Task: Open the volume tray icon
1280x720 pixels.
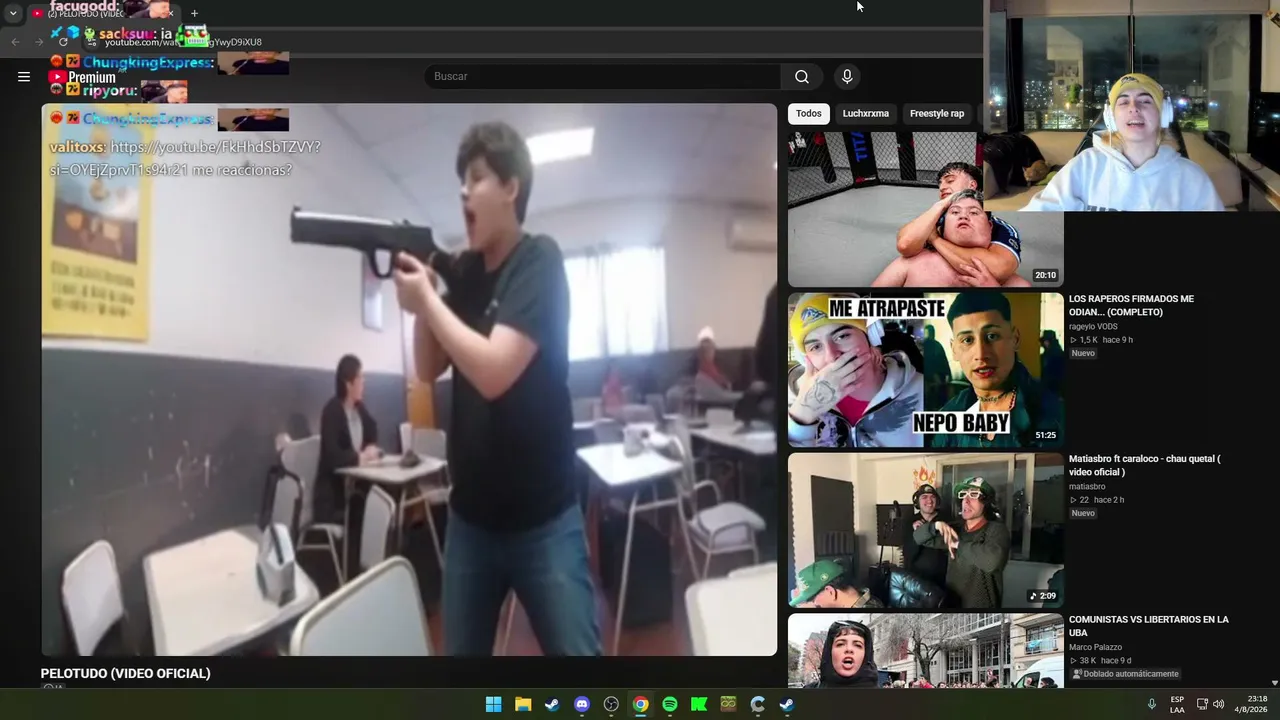Action: 1218,704
